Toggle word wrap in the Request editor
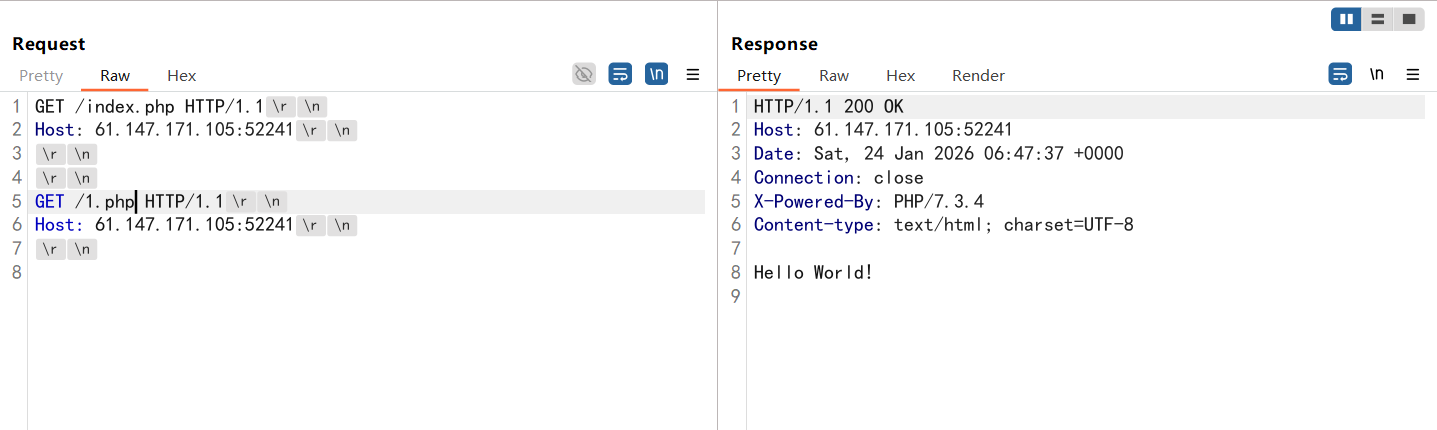Viewport: 1437px width, 430px height. tap(620, 74)
